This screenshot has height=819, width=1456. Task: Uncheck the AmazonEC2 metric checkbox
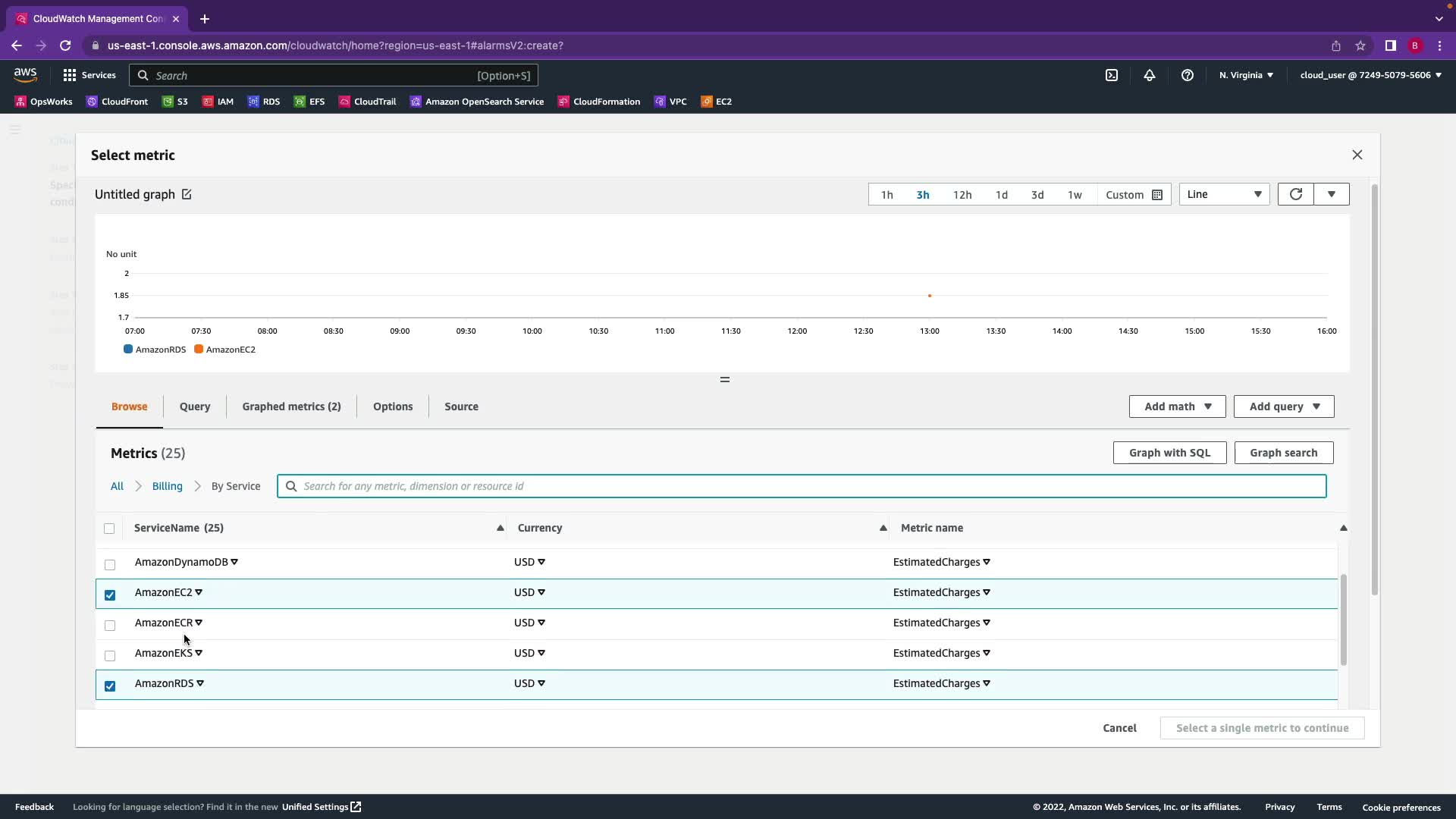click(110, 595)
